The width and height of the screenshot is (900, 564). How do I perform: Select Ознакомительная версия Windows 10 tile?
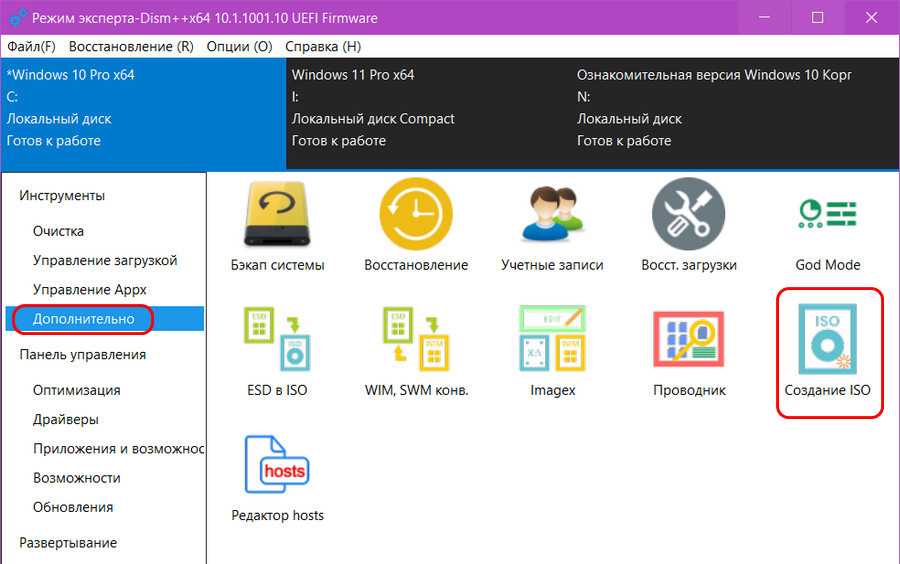[735, 113]
